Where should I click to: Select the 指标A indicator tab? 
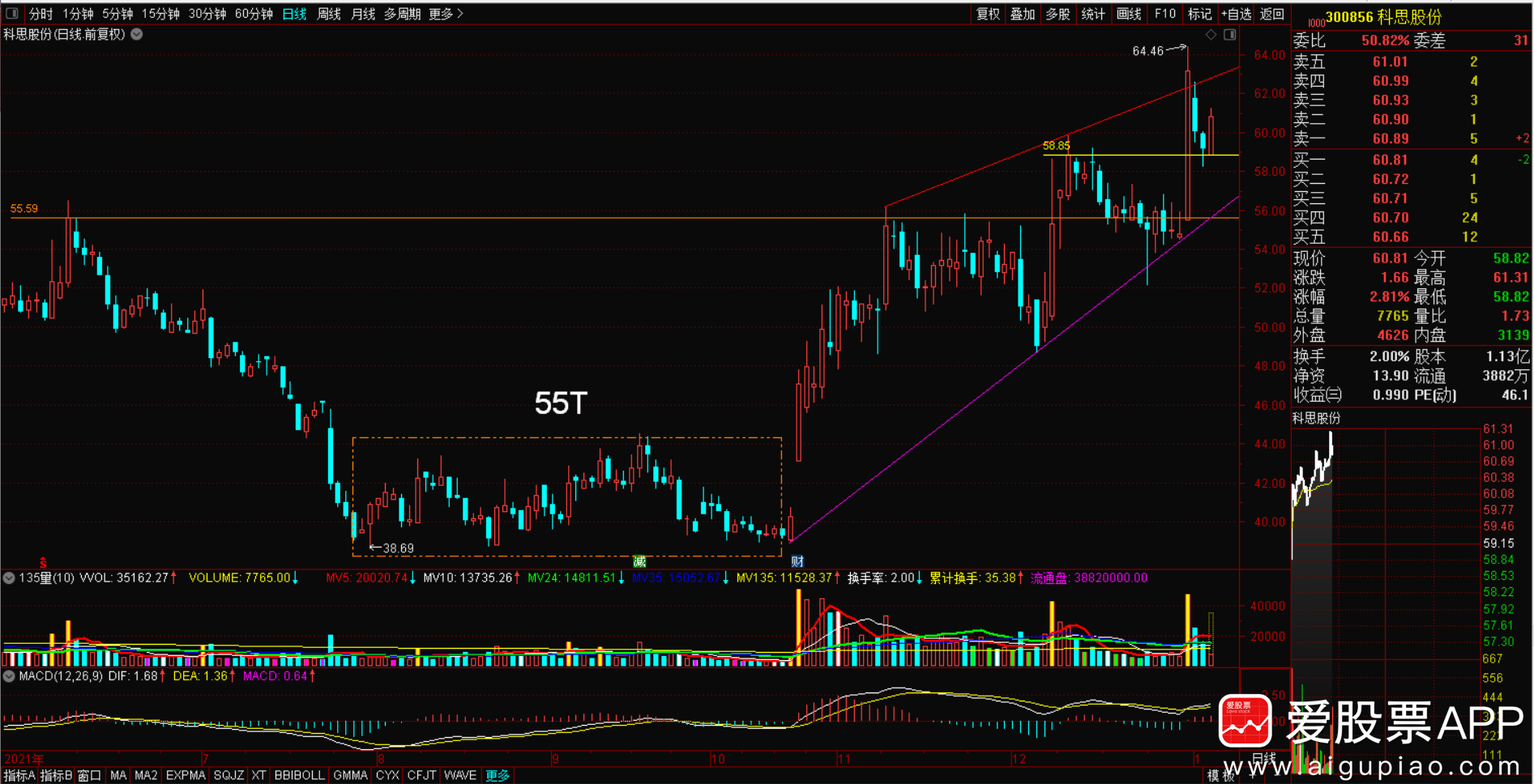(19, 775)
